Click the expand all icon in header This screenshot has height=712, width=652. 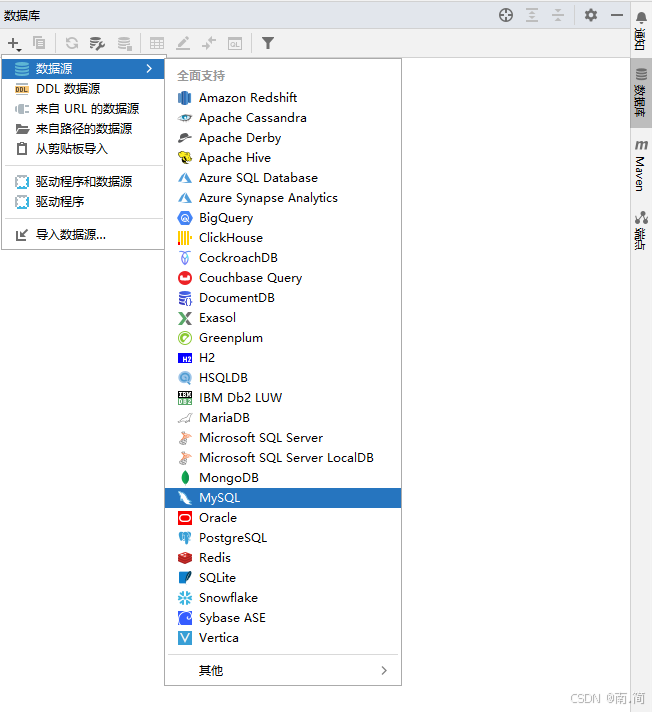532,15
